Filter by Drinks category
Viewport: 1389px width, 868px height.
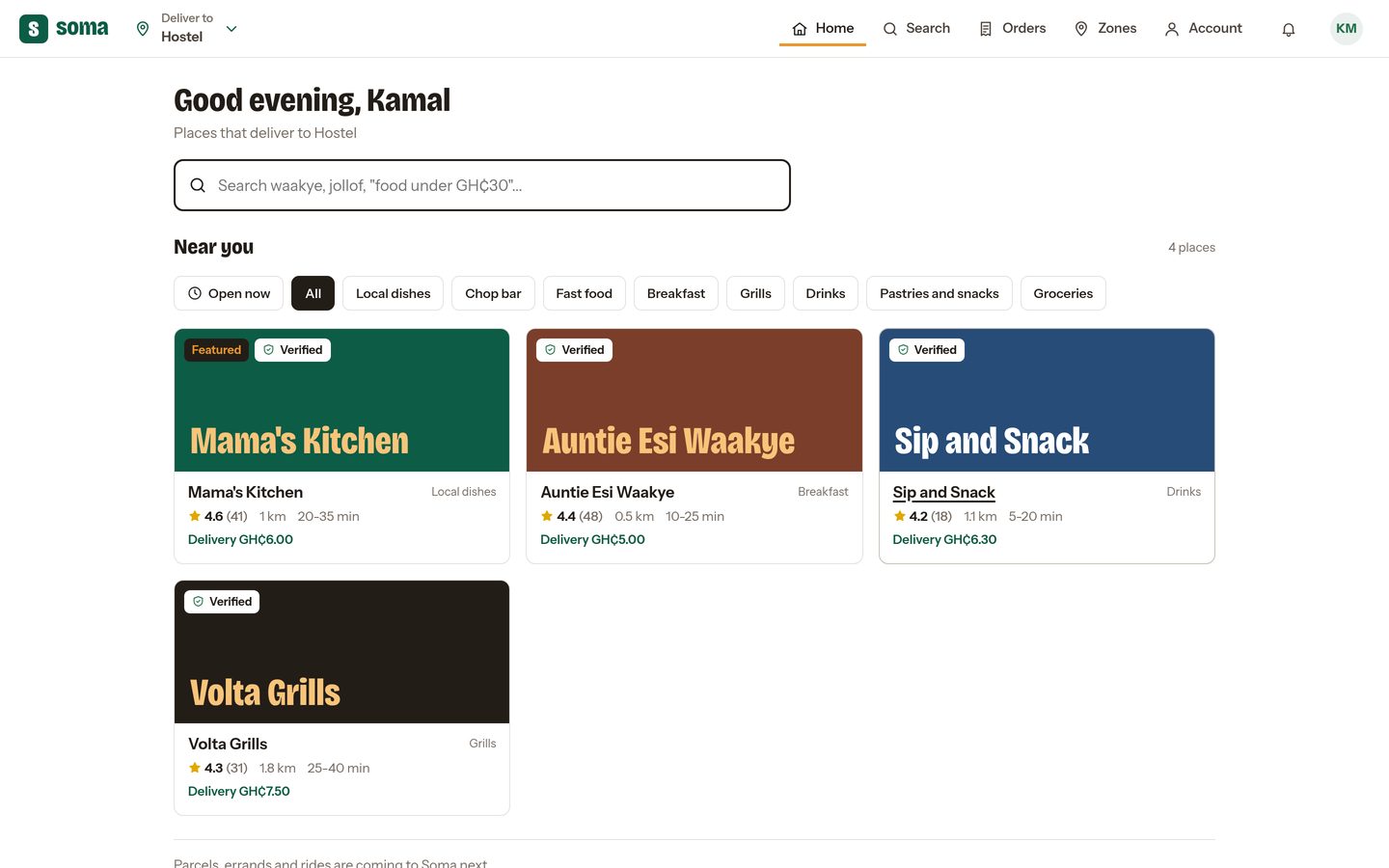pyautogui.click(x=826, y=293)
